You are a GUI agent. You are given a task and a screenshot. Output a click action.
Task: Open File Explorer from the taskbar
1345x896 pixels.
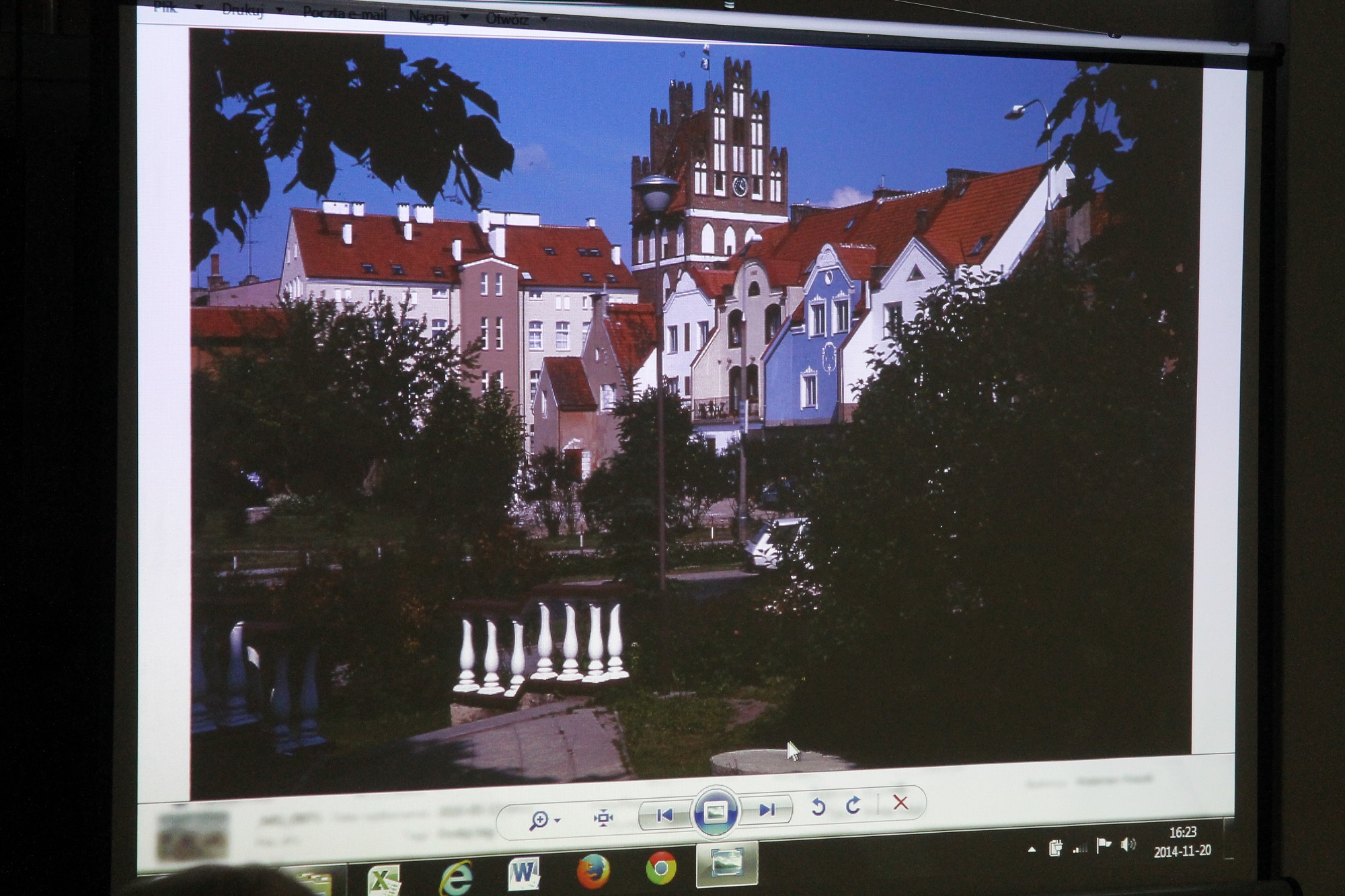tap(313, 883)
